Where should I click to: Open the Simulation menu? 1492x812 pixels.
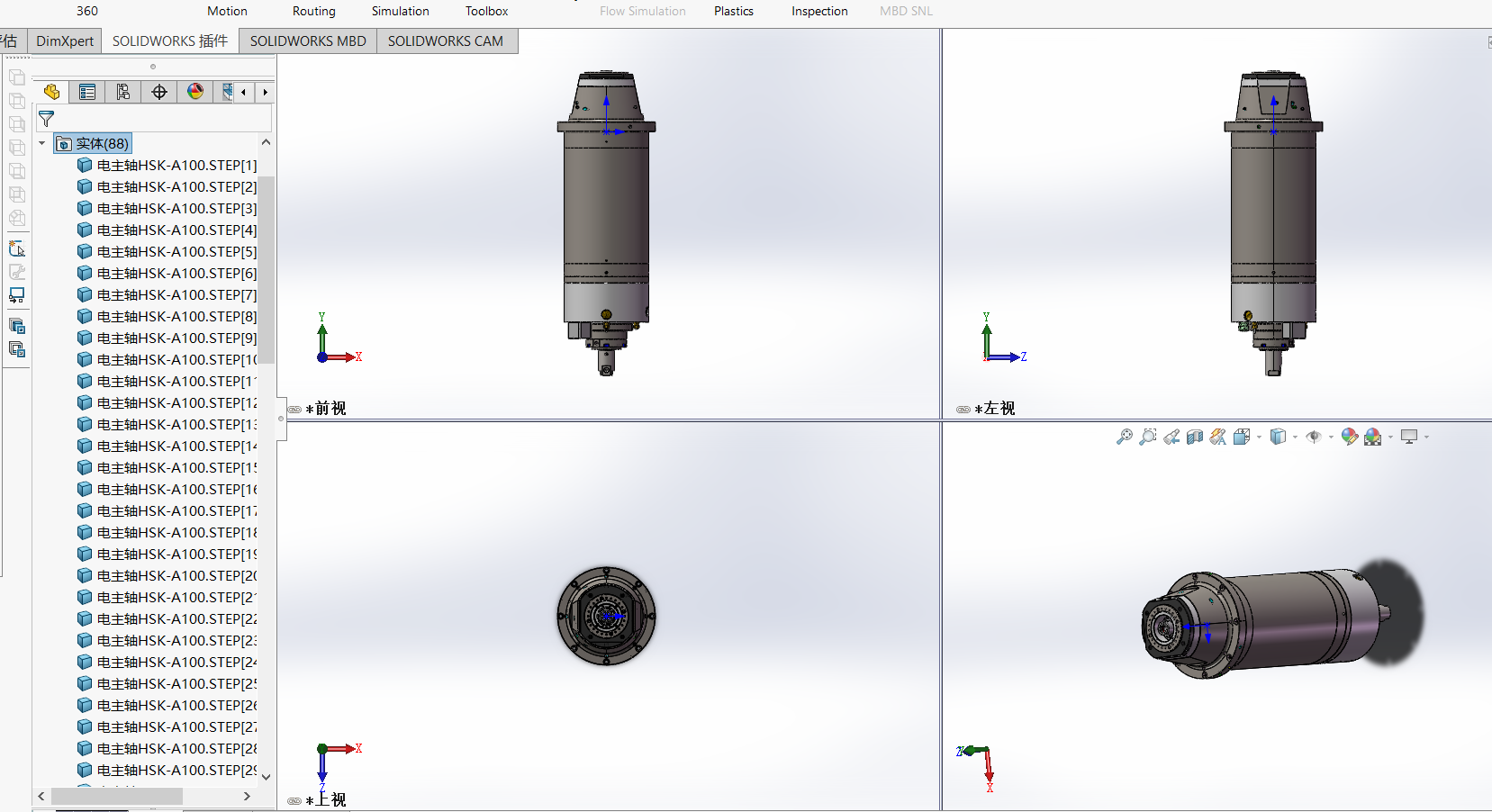click(x=400, y=11)
